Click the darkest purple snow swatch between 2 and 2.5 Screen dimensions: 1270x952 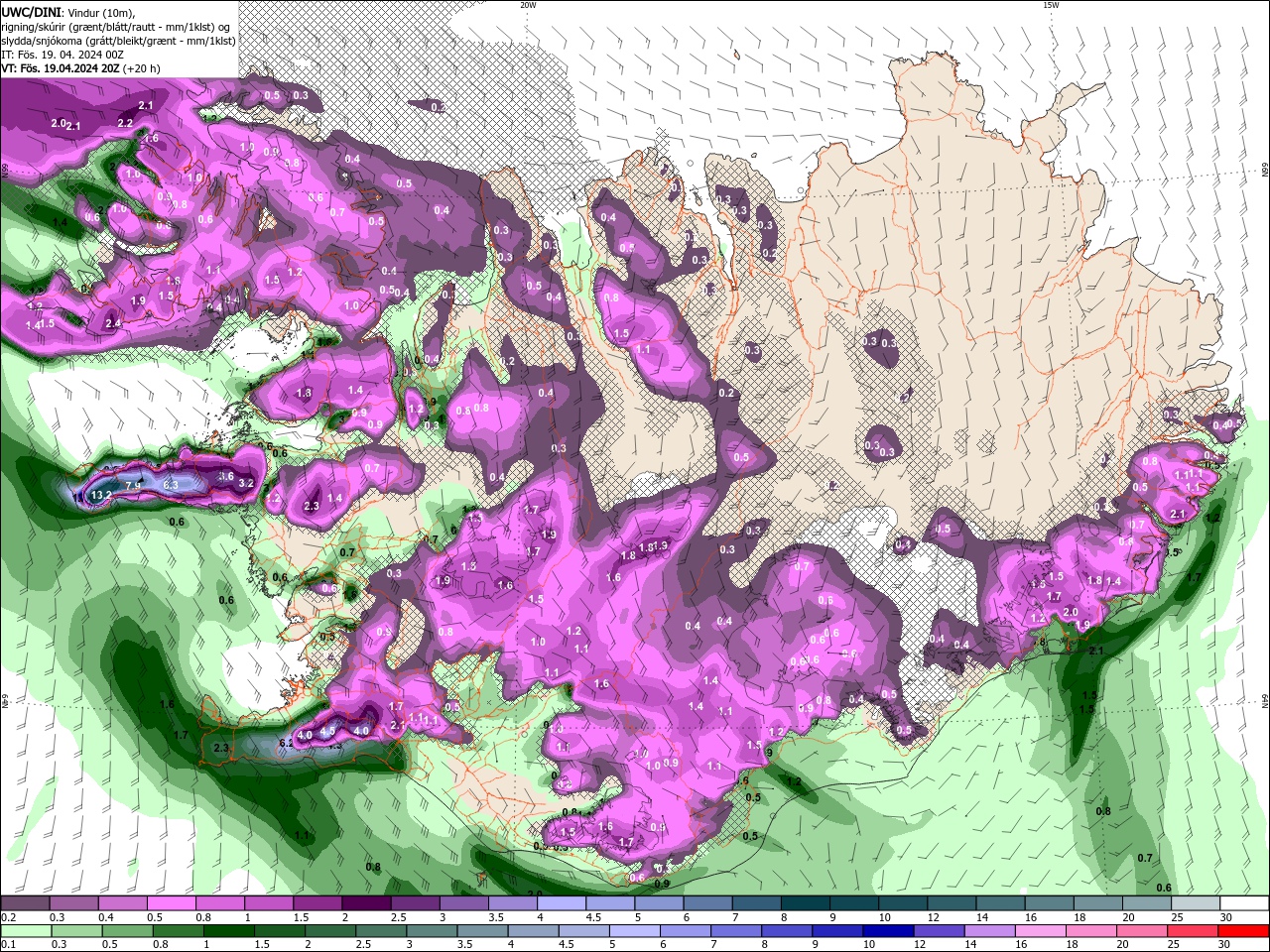[366, 903]
